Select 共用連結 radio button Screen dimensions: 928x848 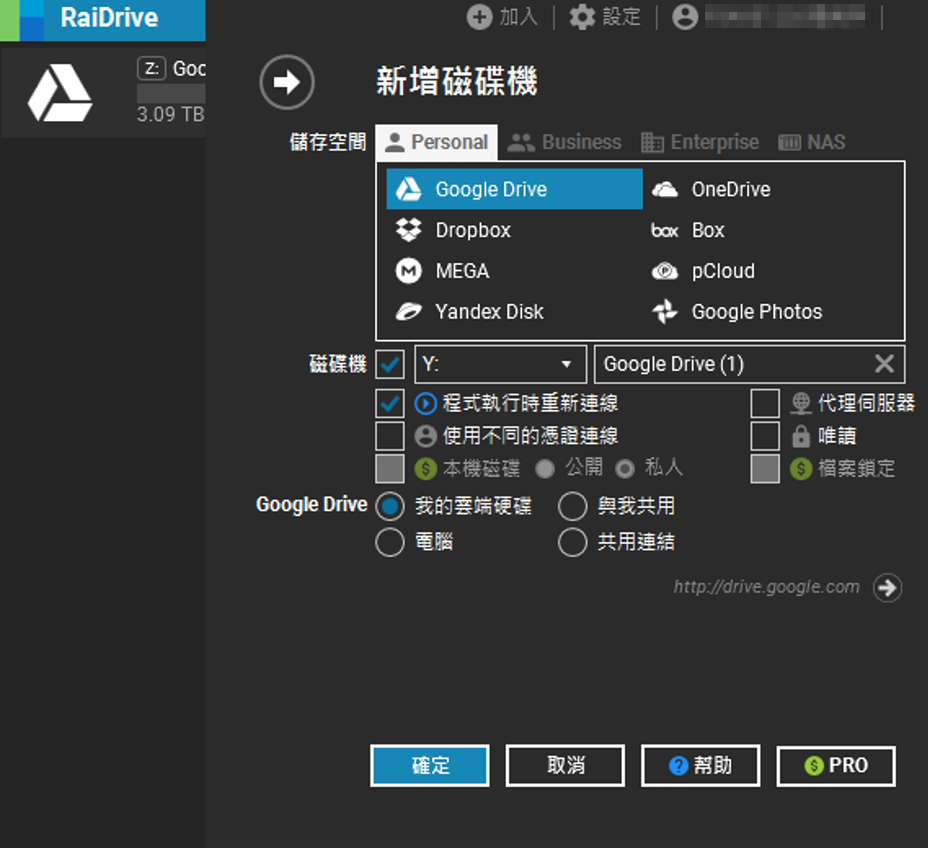tap(572, 542)
